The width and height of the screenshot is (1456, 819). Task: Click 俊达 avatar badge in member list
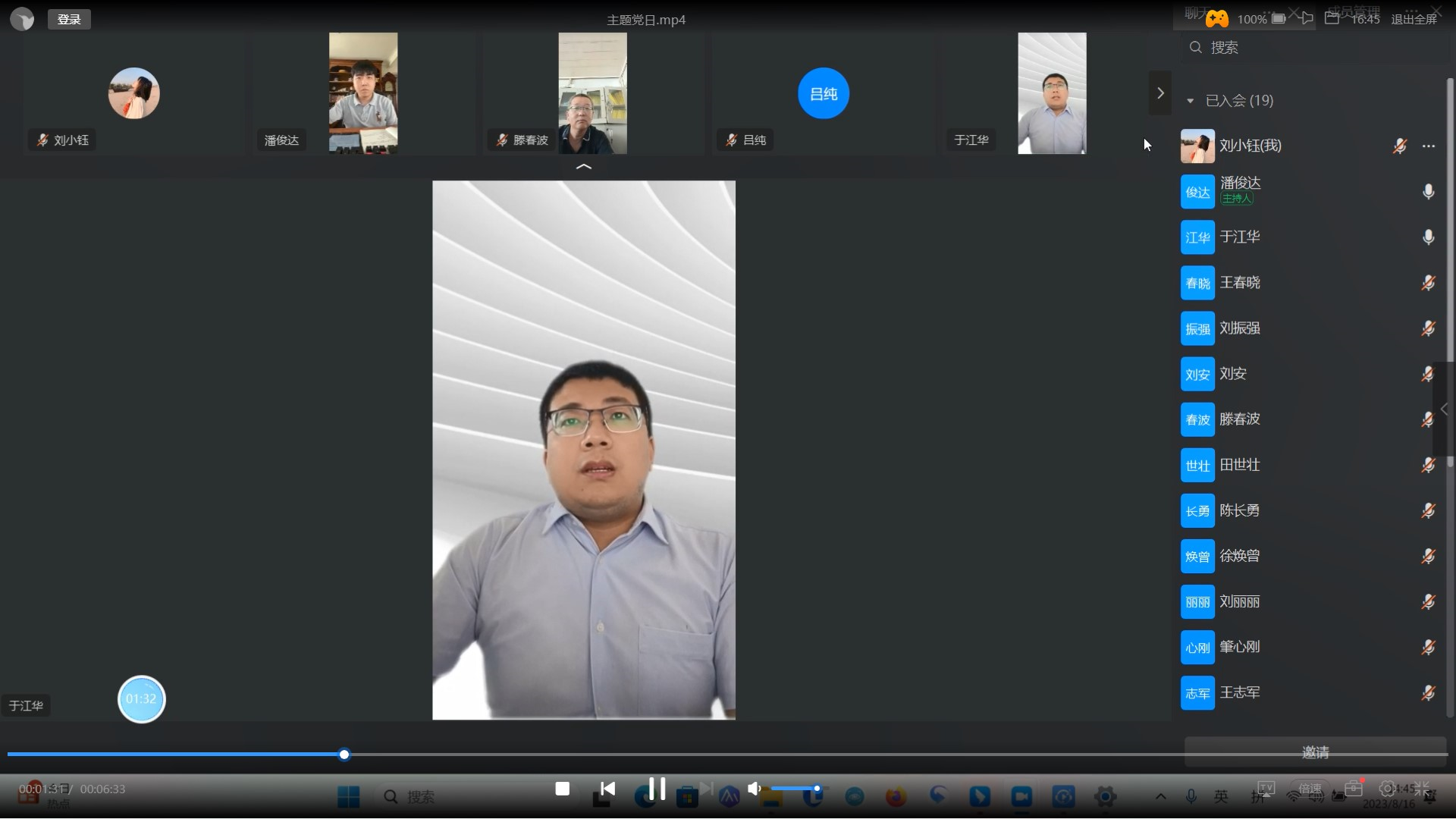click(x=1197, y=191)
